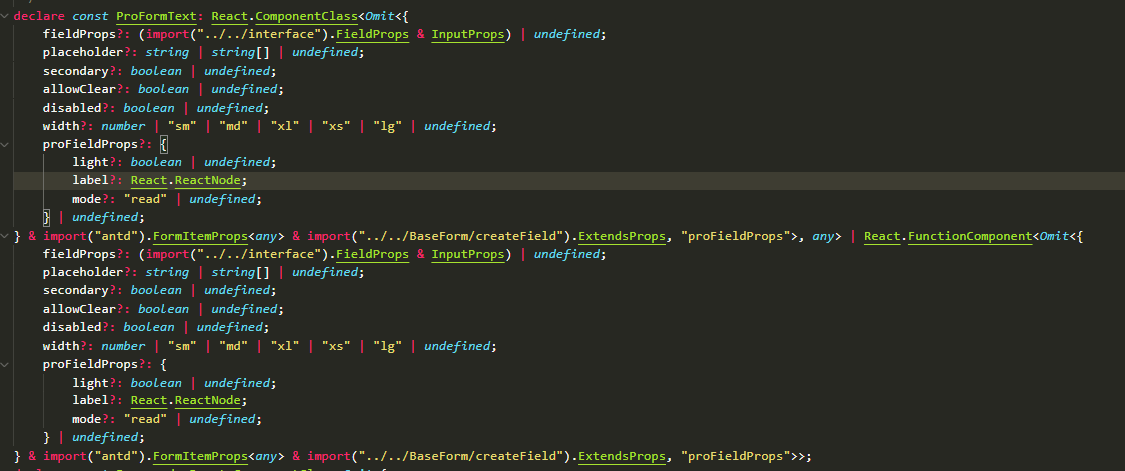
Task: Click the 'const' keyword before ProFormText
Action: pos(90,16)
